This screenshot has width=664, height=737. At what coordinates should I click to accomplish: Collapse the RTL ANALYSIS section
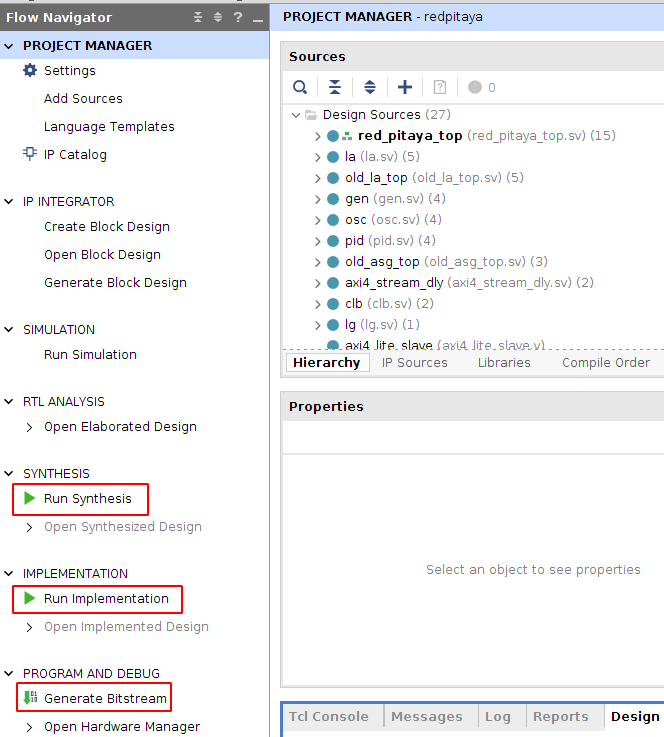pyautogui.click(x=8, y=401)
